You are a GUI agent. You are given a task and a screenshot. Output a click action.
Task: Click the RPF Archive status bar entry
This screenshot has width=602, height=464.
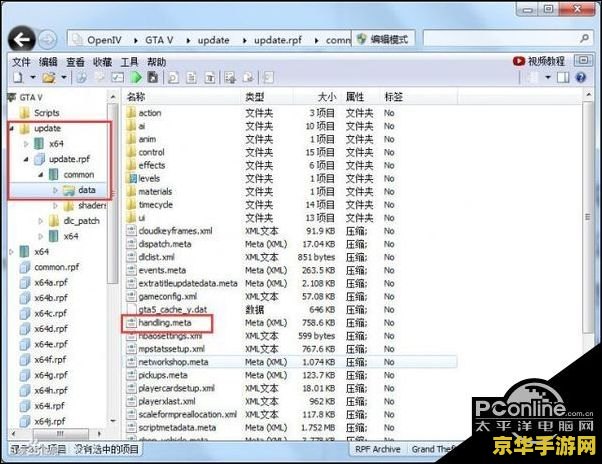point(377,449)
